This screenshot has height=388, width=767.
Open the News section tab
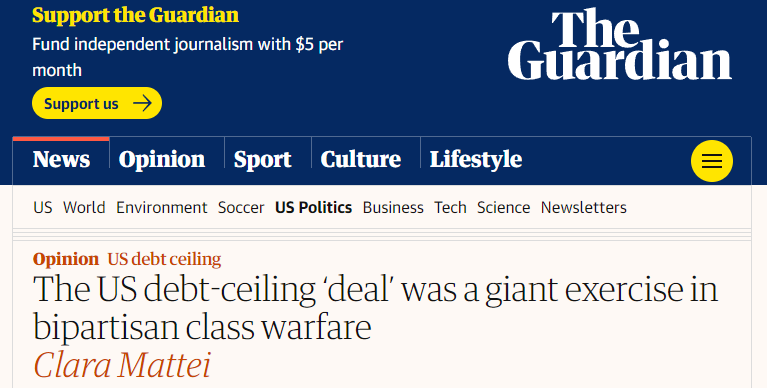click(x=61, y=160)
